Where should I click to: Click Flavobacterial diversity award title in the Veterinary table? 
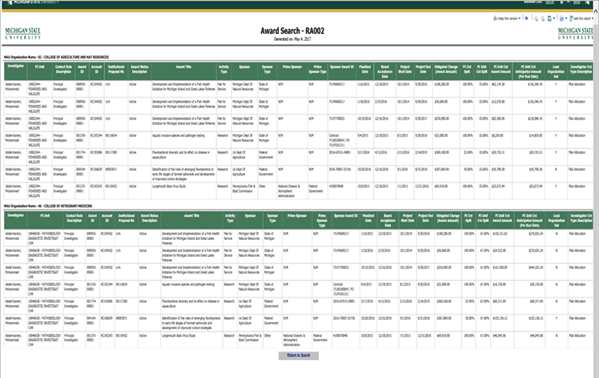(x=191, y=303)
